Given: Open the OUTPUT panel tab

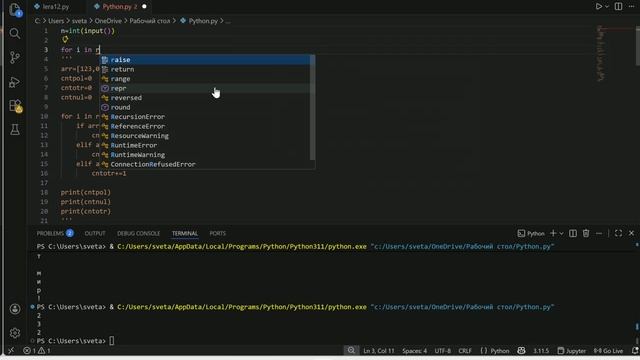Looking at the screenshot, I should (x=95, y=233).
